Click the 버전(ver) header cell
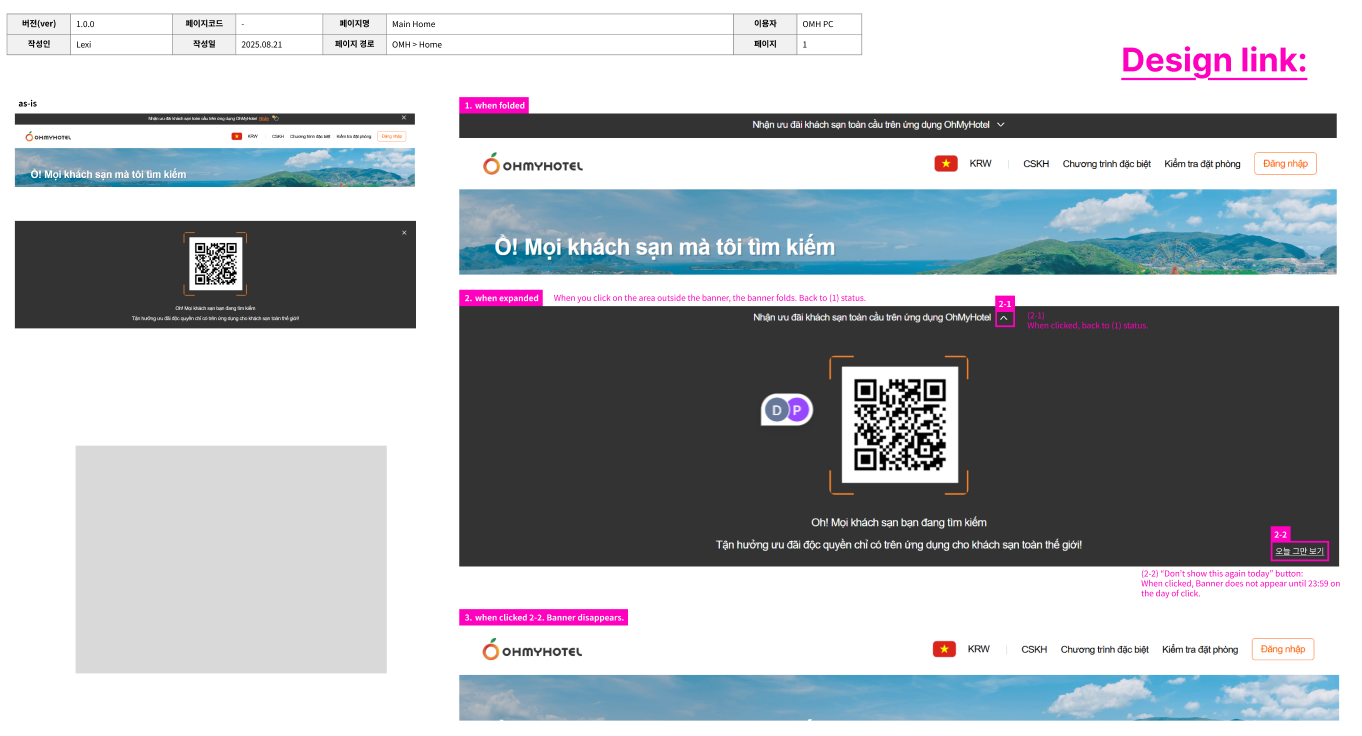The height and width of the screenshot is (736, 1362). [x=39, y=24]
